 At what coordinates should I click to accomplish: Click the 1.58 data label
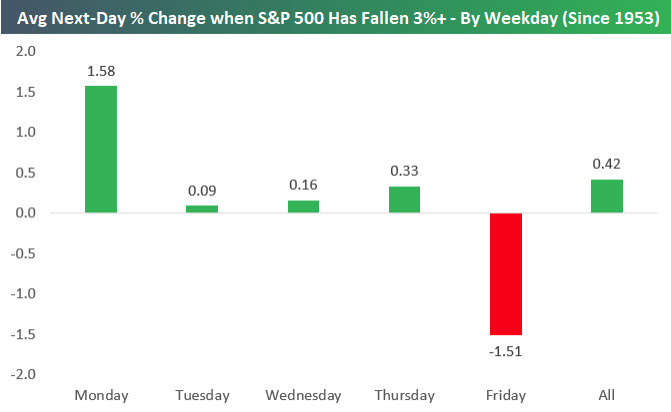pos(101,72)
